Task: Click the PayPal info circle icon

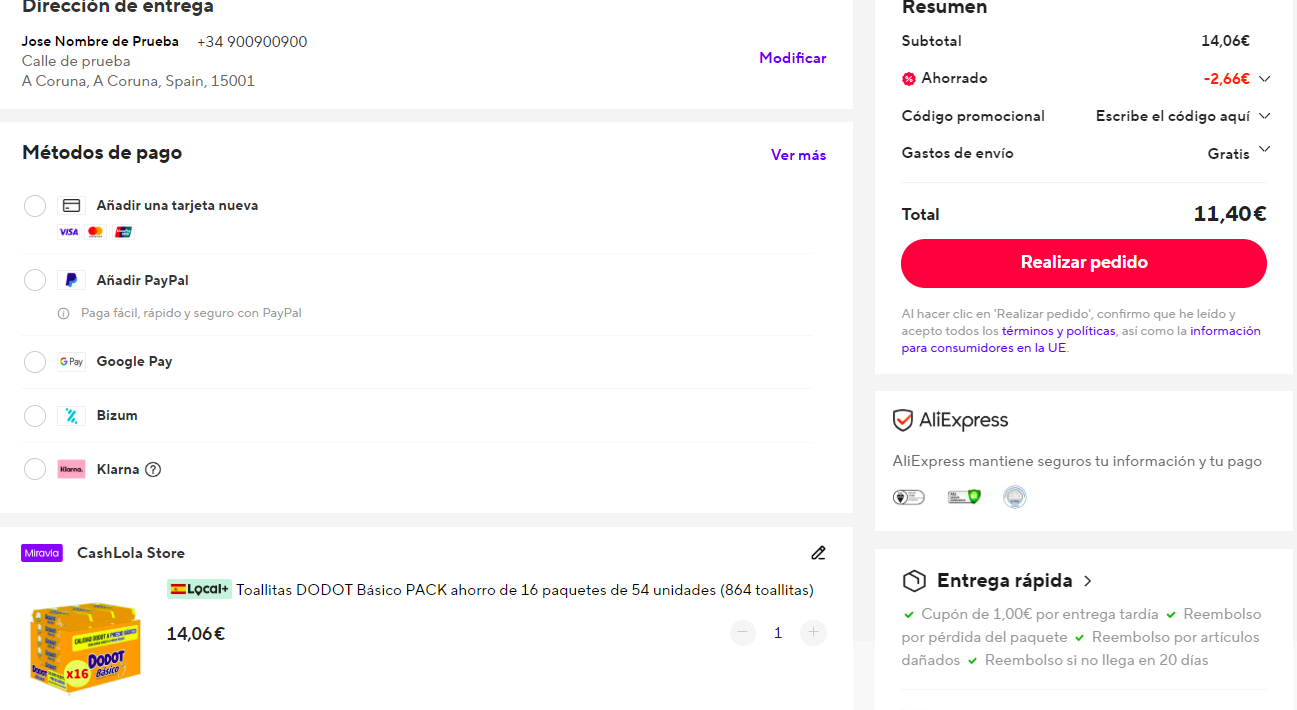Action: 64,313
